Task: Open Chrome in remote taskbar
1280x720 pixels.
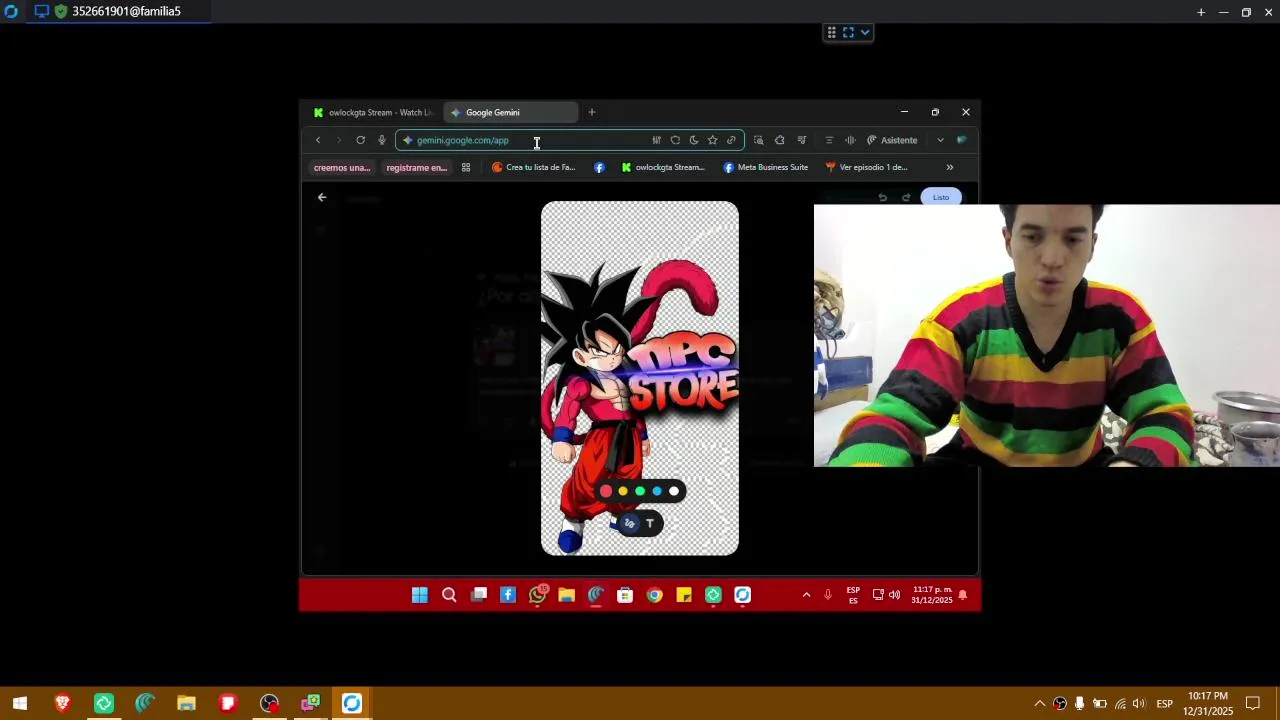Action: point(654,595)
